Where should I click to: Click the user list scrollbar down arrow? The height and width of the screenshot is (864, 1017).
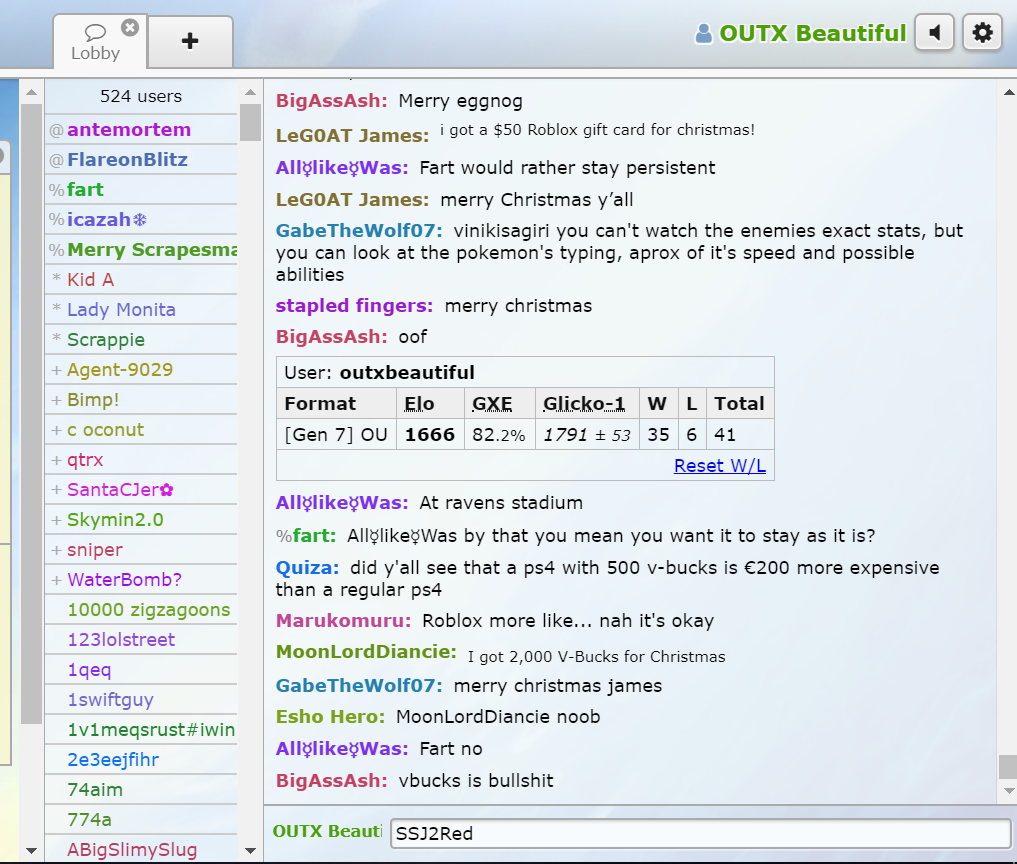pyautogui.click(x=250, y=850)
